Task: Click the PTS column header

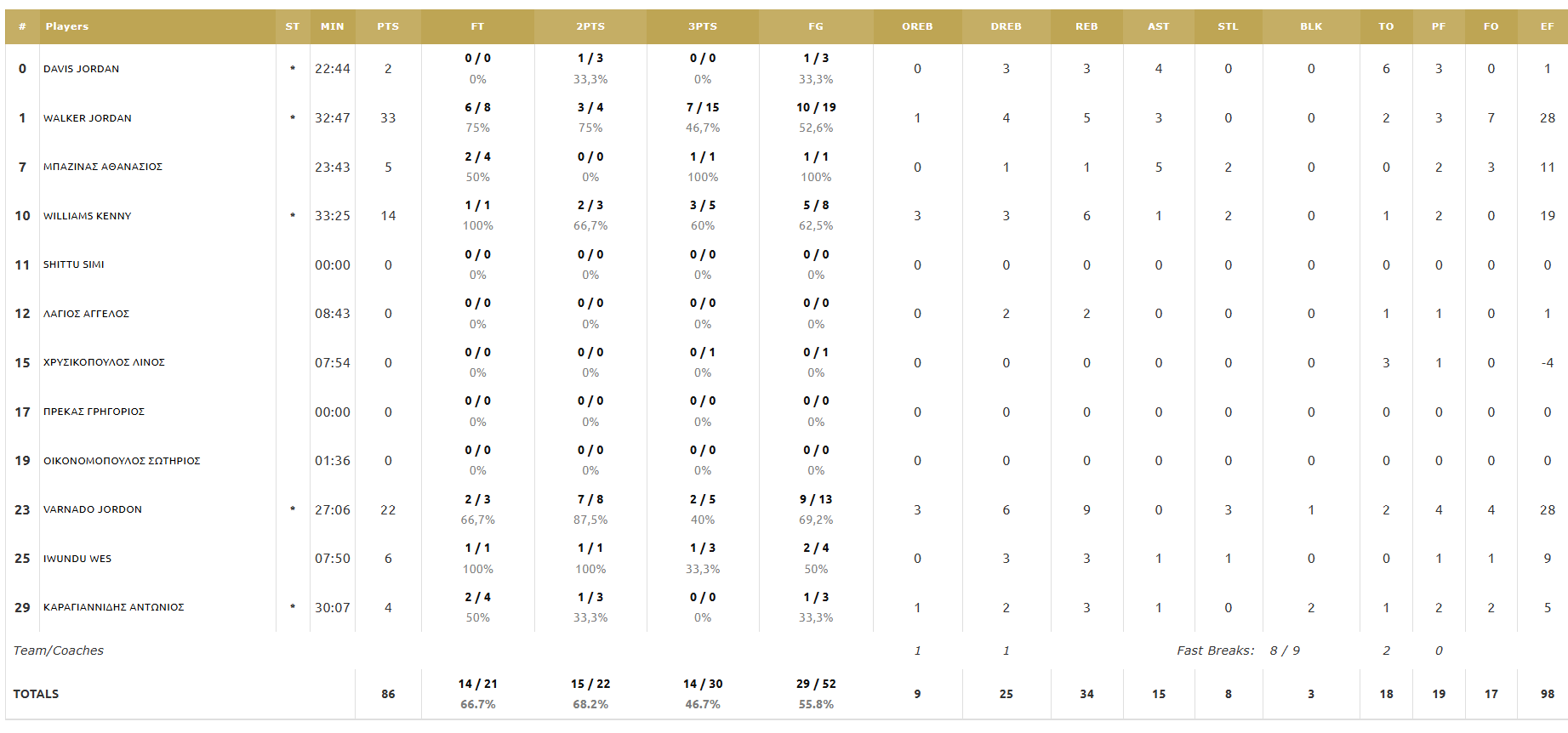Action: (x=388, y=26)
